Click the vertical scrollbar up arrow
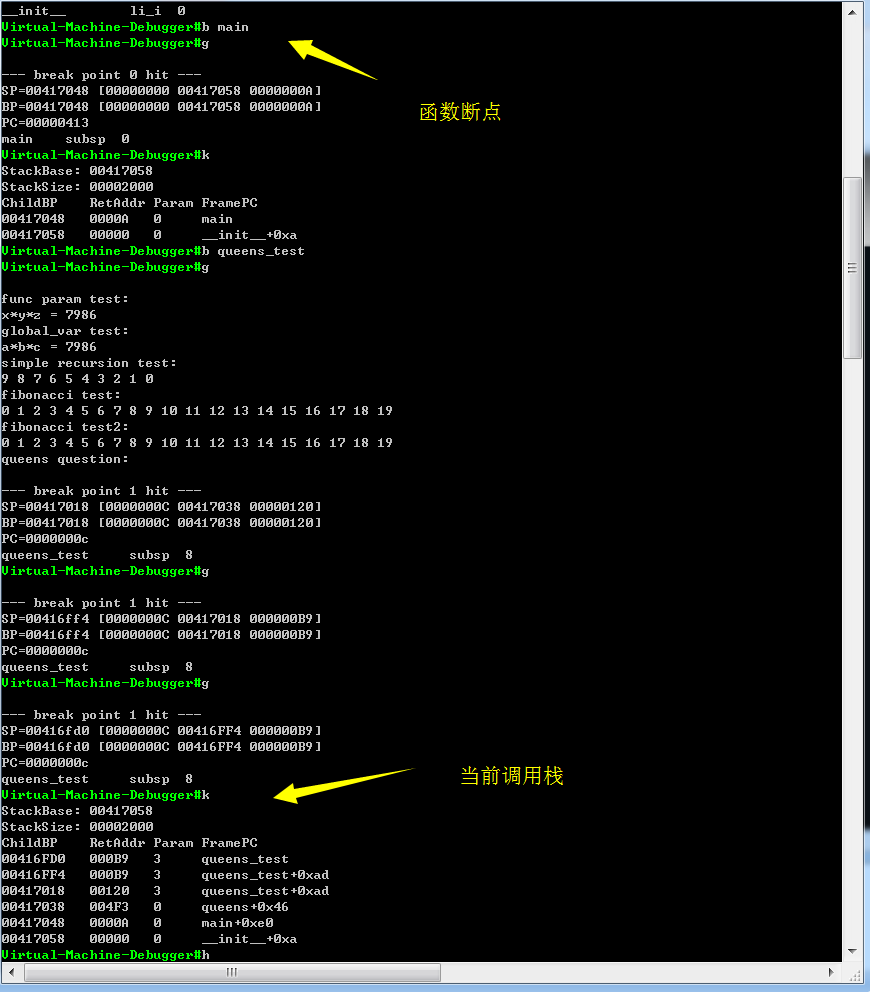The image size is (870, 992). point(852,11)
